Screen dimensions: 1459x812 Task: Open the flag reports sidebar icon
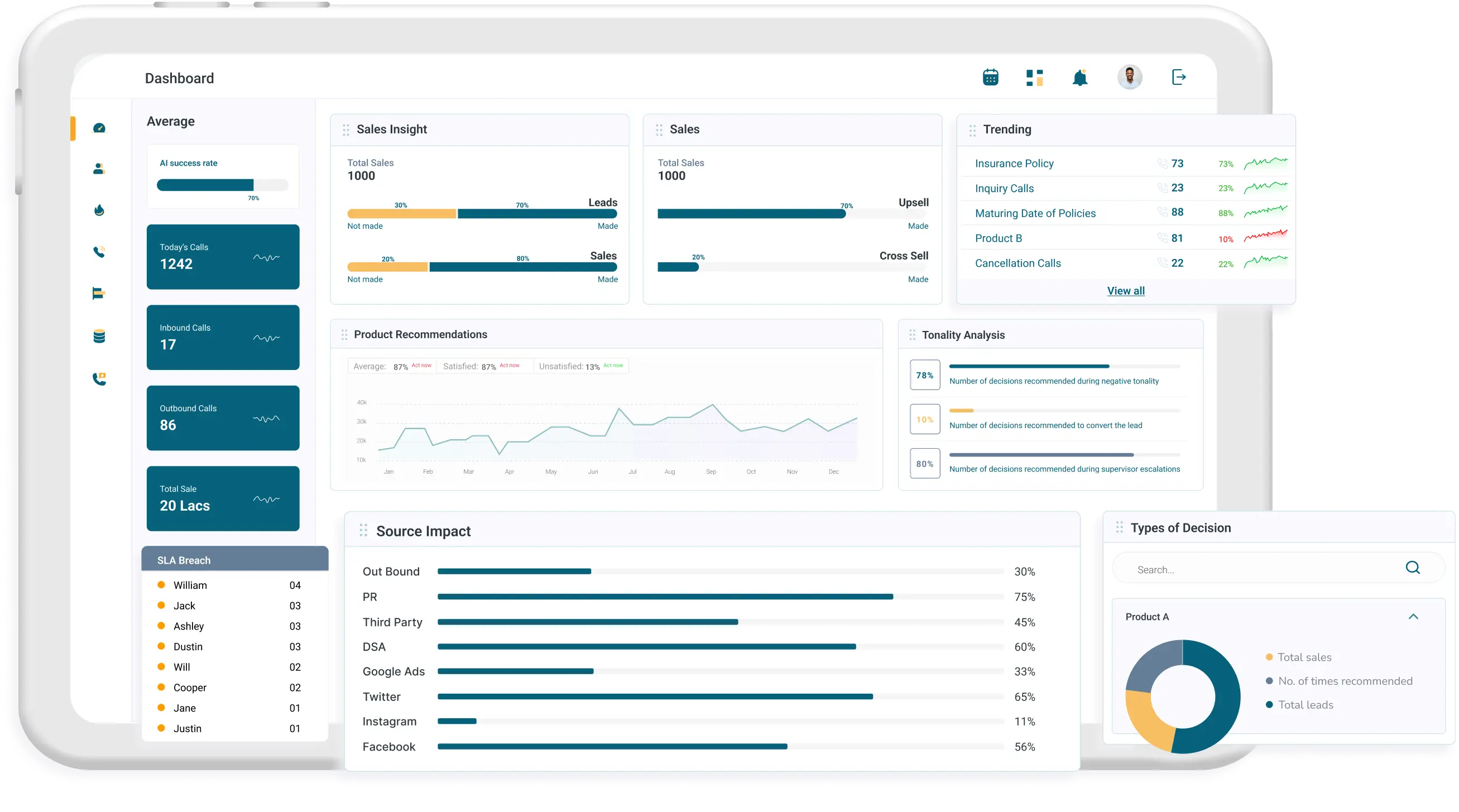tap(99, 294)
